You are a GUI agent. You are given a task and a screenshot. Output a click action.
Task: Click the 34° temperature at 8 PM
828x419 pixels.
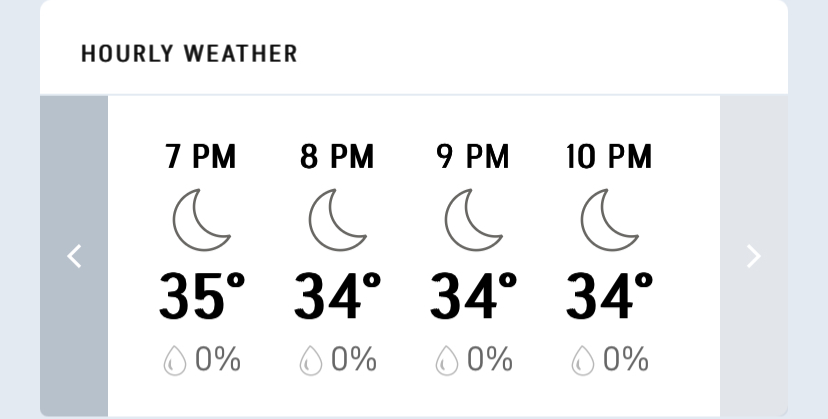coord(338,296)
